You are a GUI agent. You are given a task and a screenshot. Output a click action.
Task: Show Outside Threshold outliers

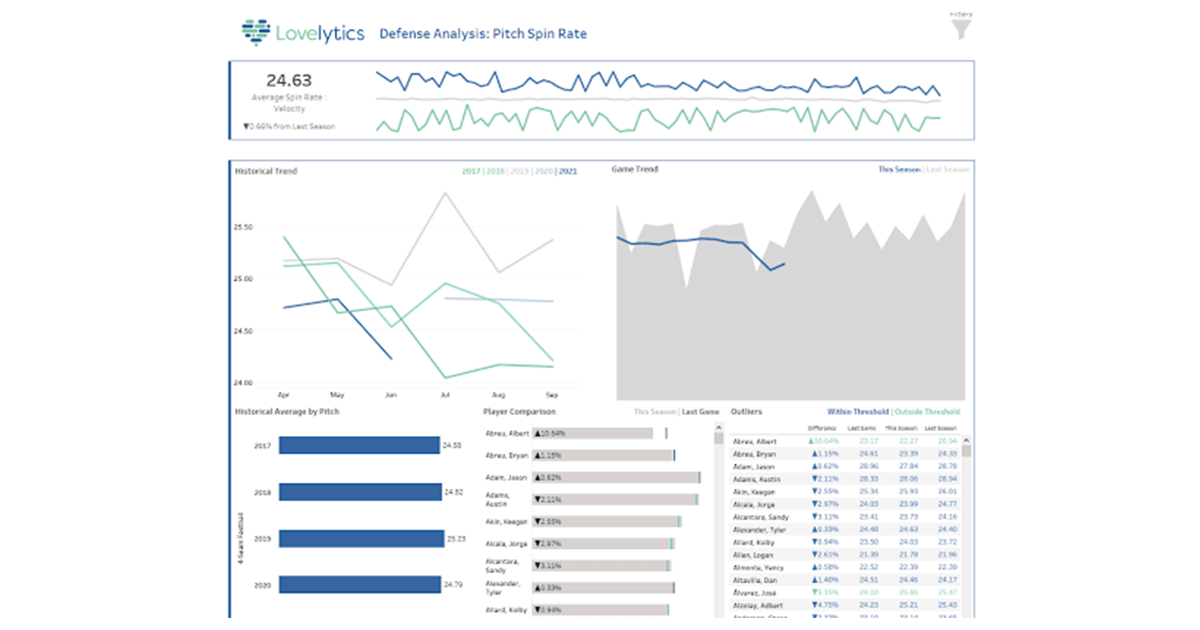[x=928, y=412]
